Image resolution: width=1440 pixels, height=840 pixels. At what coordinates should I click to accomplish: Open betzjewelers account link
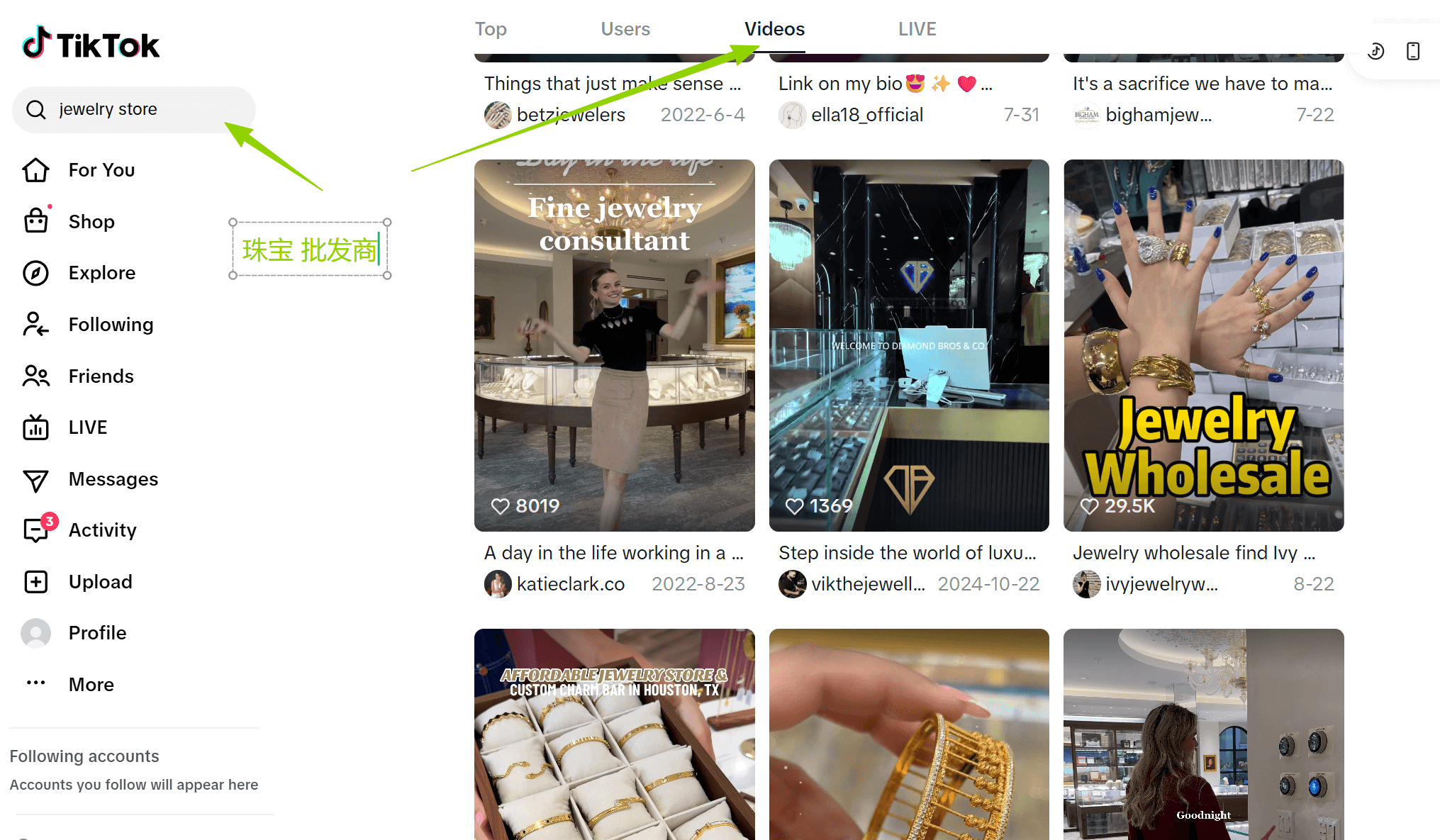571,115
